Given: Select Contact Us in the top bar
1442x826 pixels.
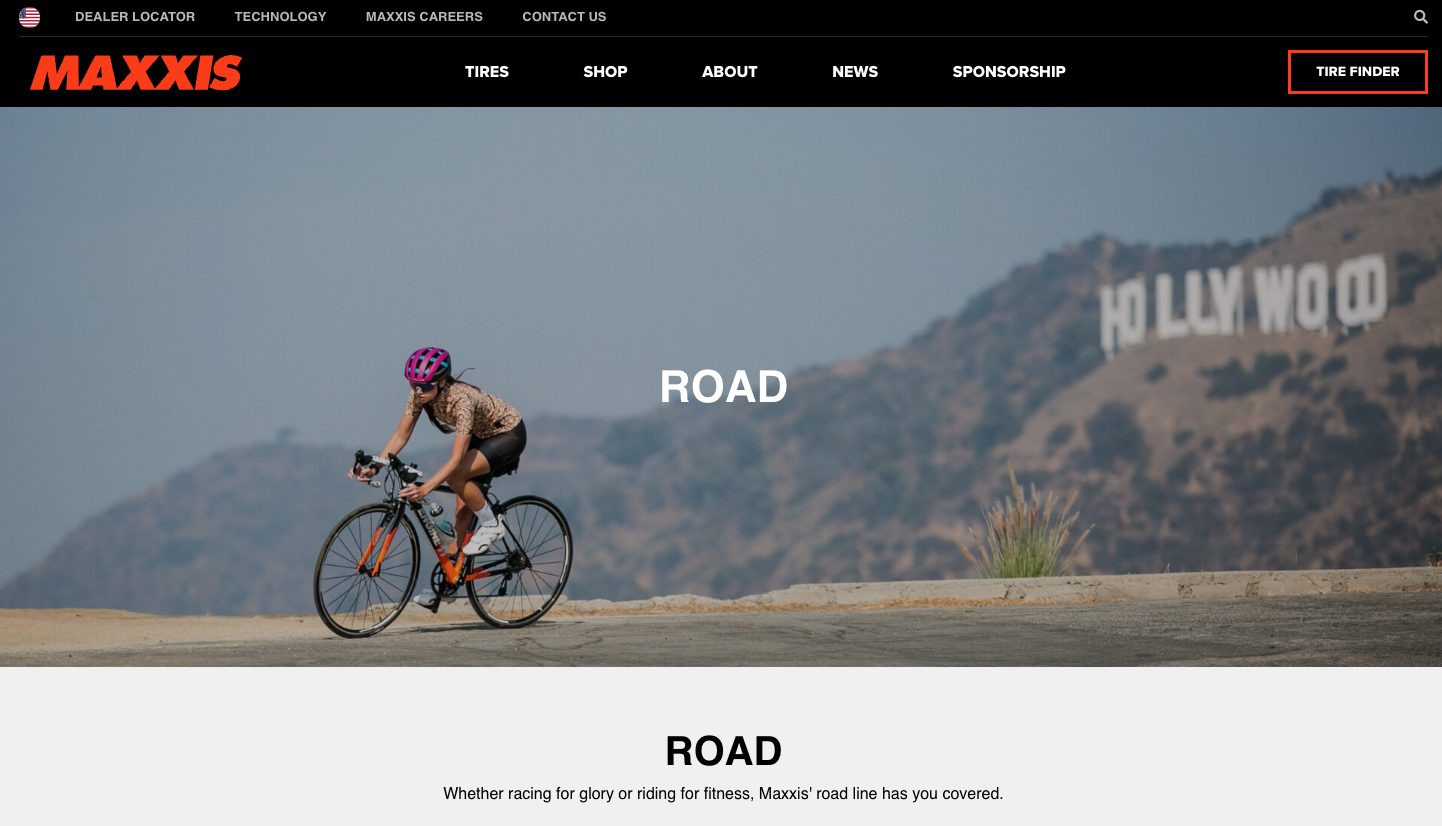Looking at the screenshot, I should coord(564,17).
